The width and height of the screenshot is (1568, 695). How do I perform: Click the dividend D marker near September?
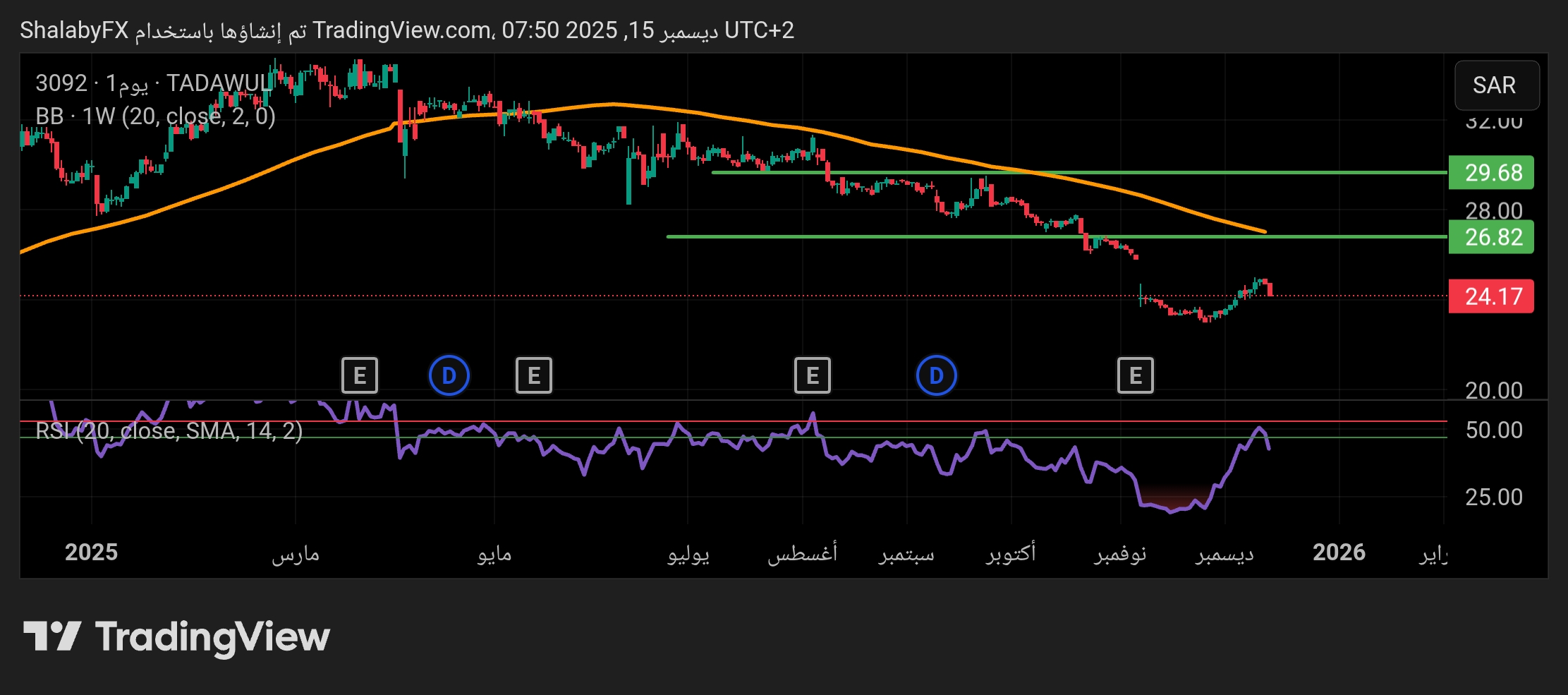pos(936,375)
